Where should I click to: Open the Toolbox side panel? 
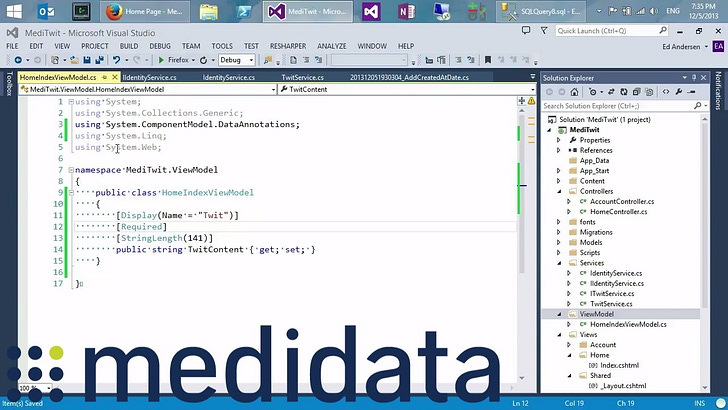pyautogui.click(x=9, y=84)
